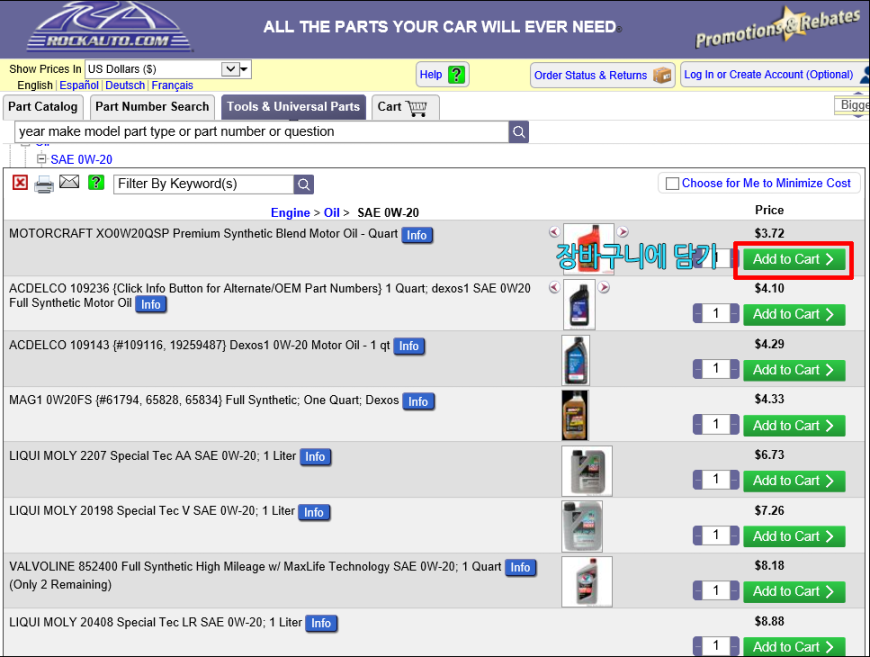
Task: Click the quantity field for Liqui Moly 20198
Action: coord(716,535)
